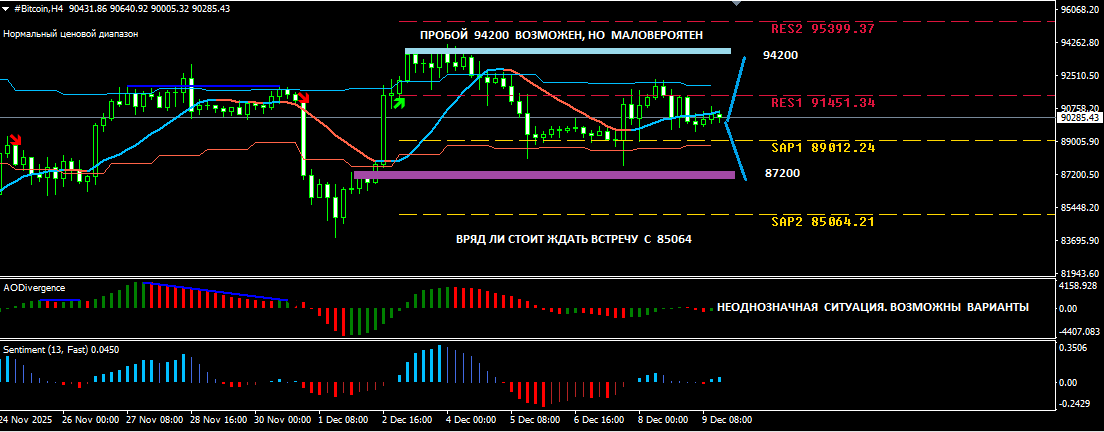Click the OHLC values '90431.86 90640.92 90005.32 90285.43'
This screenshot has height=432, width=1104.
point(151,8)
